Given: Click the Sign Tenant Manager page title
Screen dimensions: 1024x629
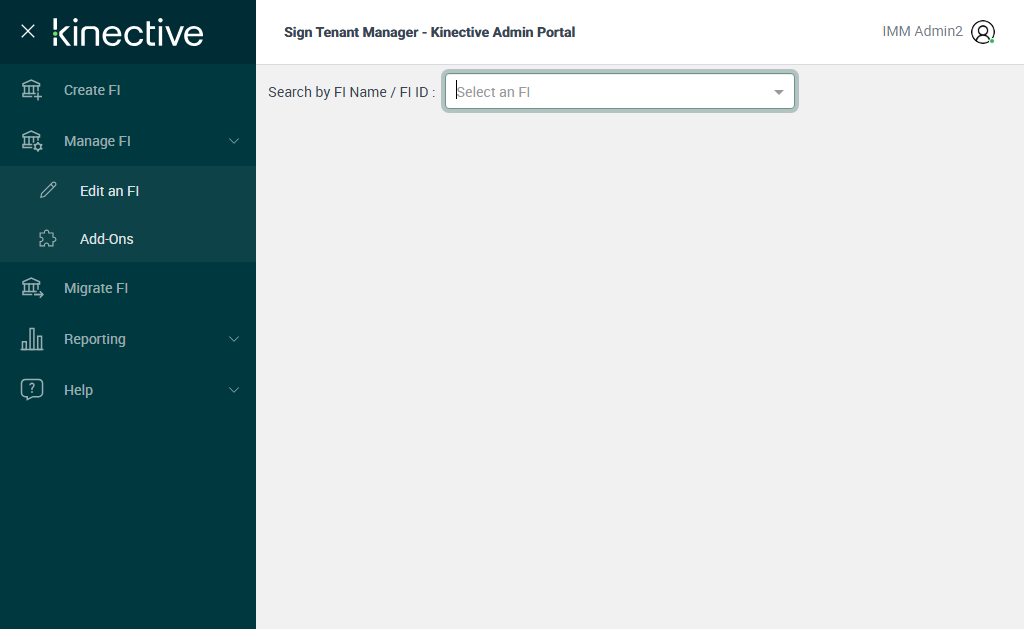Looking at the screenshot, I should tap(429, 32).
